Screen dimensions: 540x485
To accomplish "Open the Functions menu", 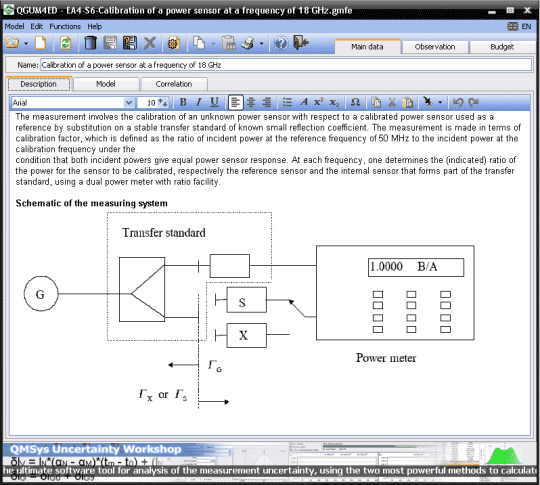I will tap(65, 27).
